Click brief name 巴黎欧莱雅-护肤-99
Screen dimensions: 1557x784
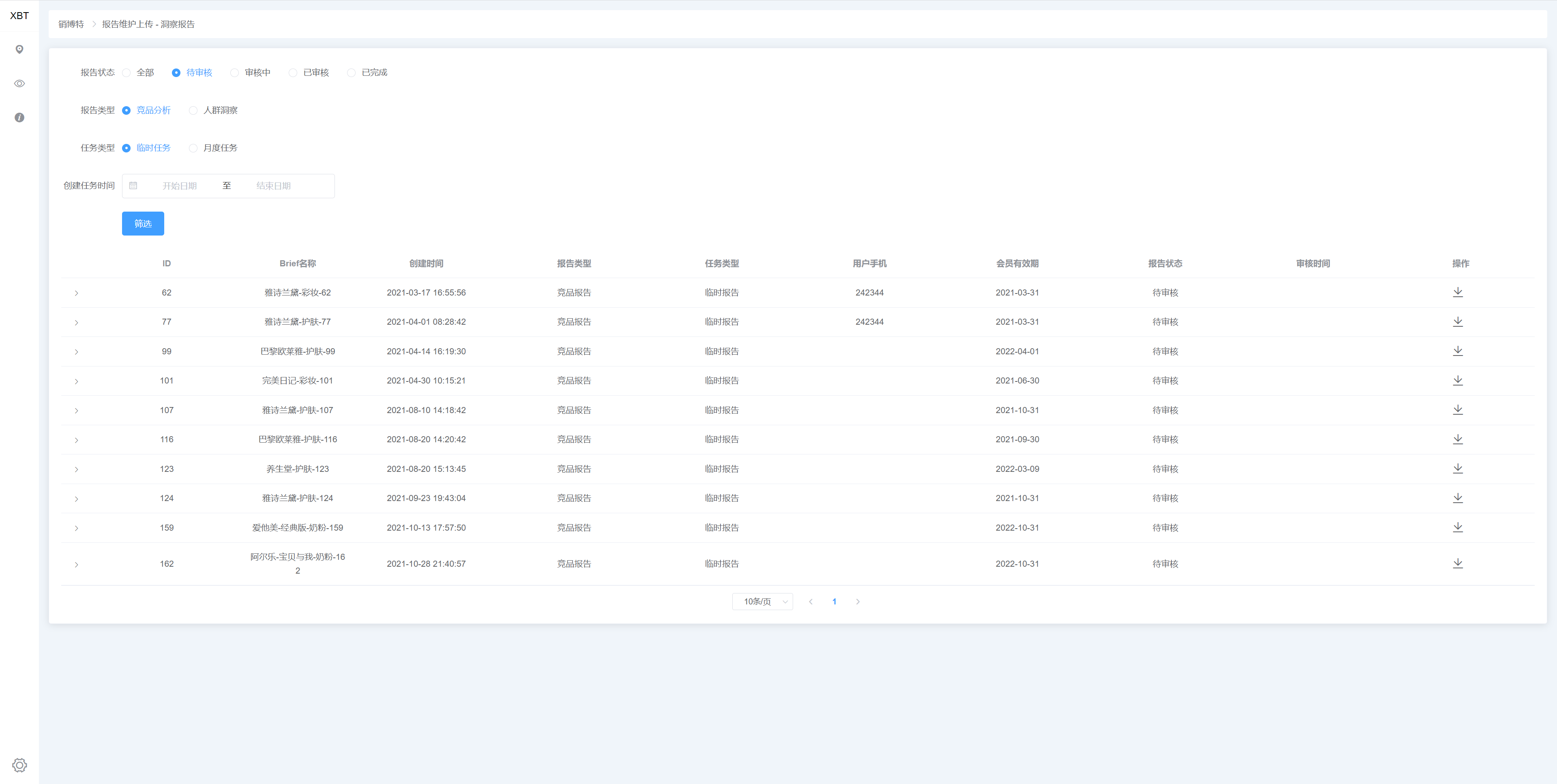click(297, 351)
